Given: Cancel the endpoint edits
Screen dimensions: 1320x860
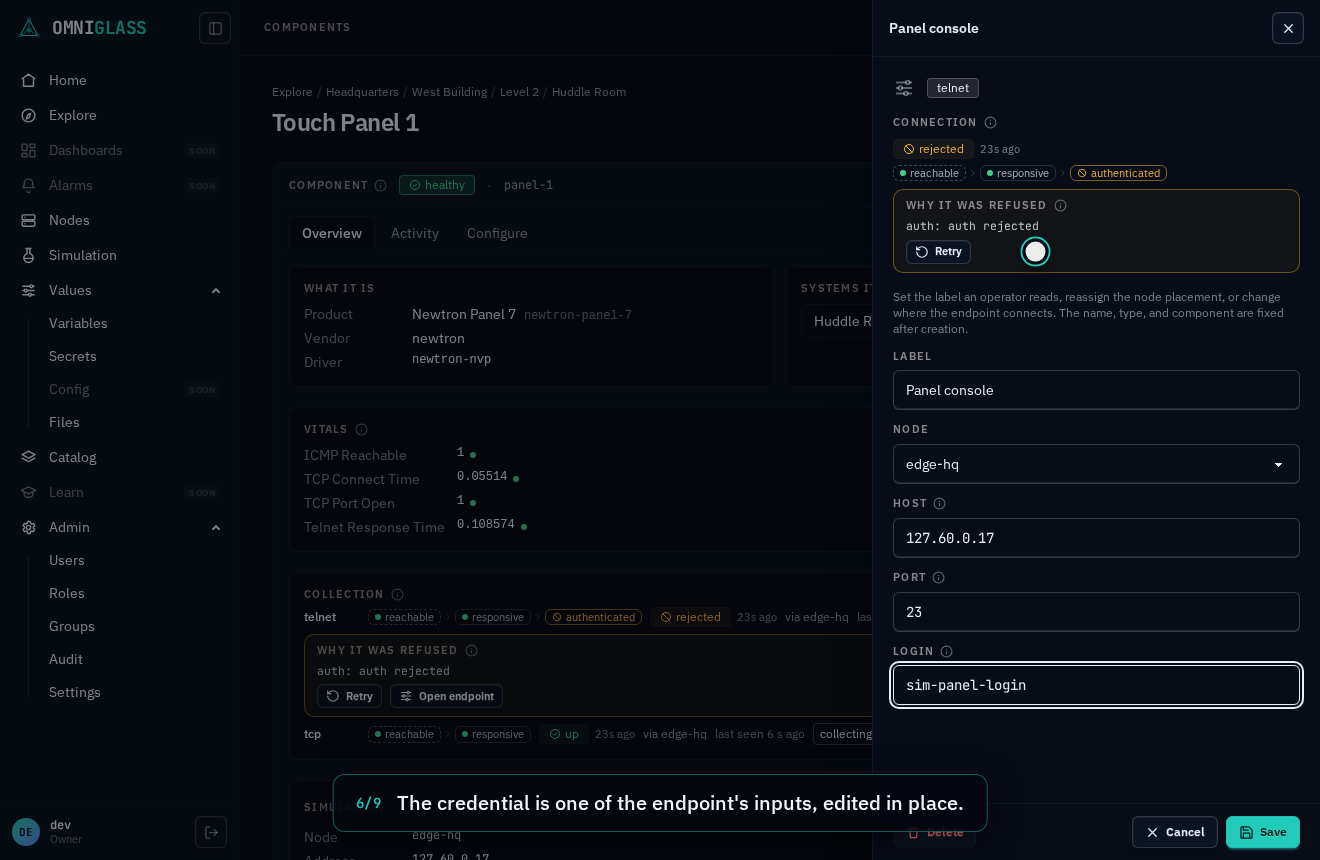Looking at the screenshot, I should pyautogui.click(x=1175, y=832).
